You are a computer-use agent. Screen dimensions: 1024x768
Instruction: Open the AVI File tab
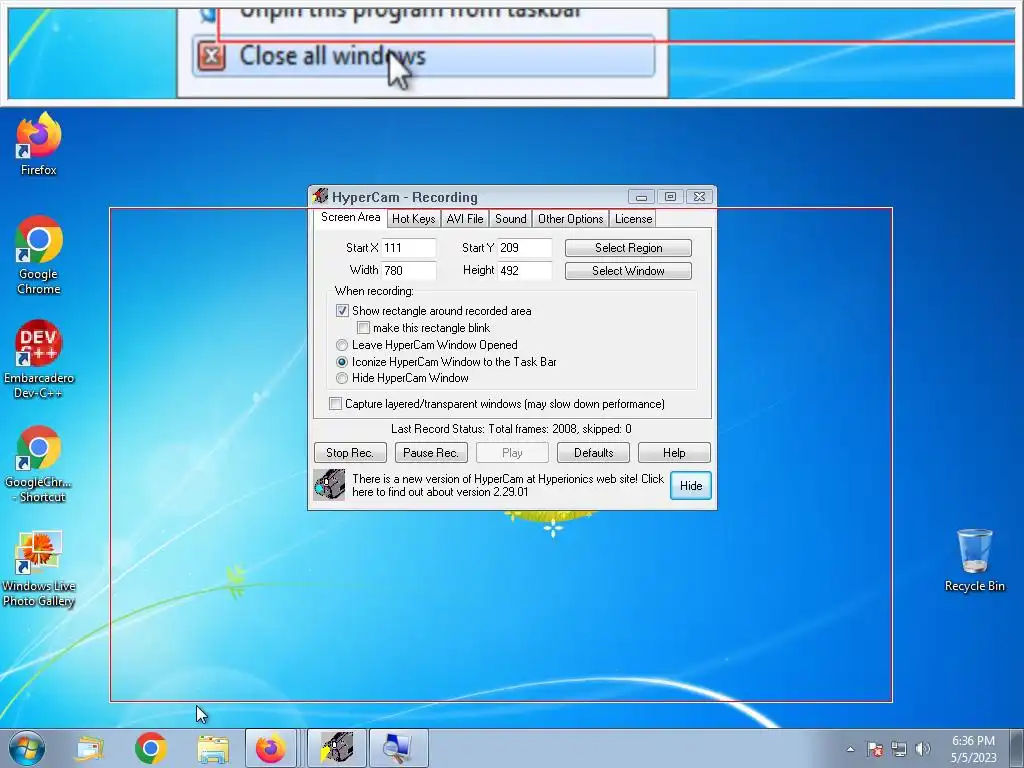pyautogui.click(x=465, y=219)
